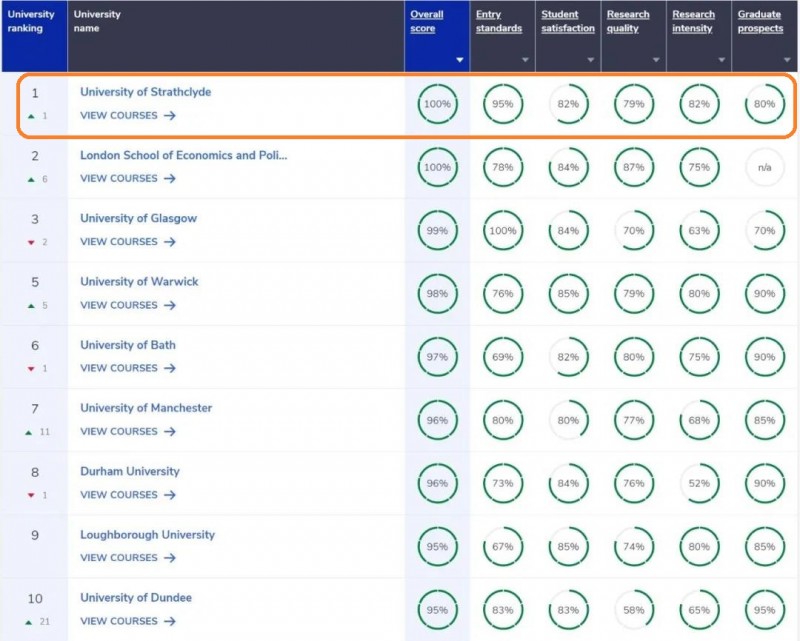Click LSE's 87% research quality circle

click(633, 167)
